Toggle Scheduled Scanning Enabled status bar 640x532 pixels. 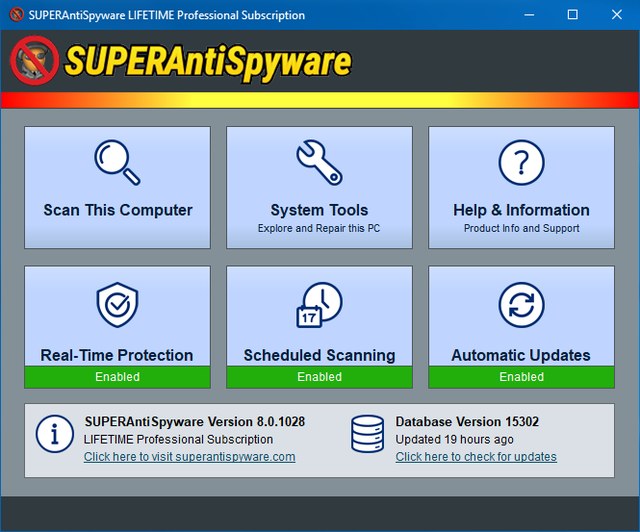[319, 377]
